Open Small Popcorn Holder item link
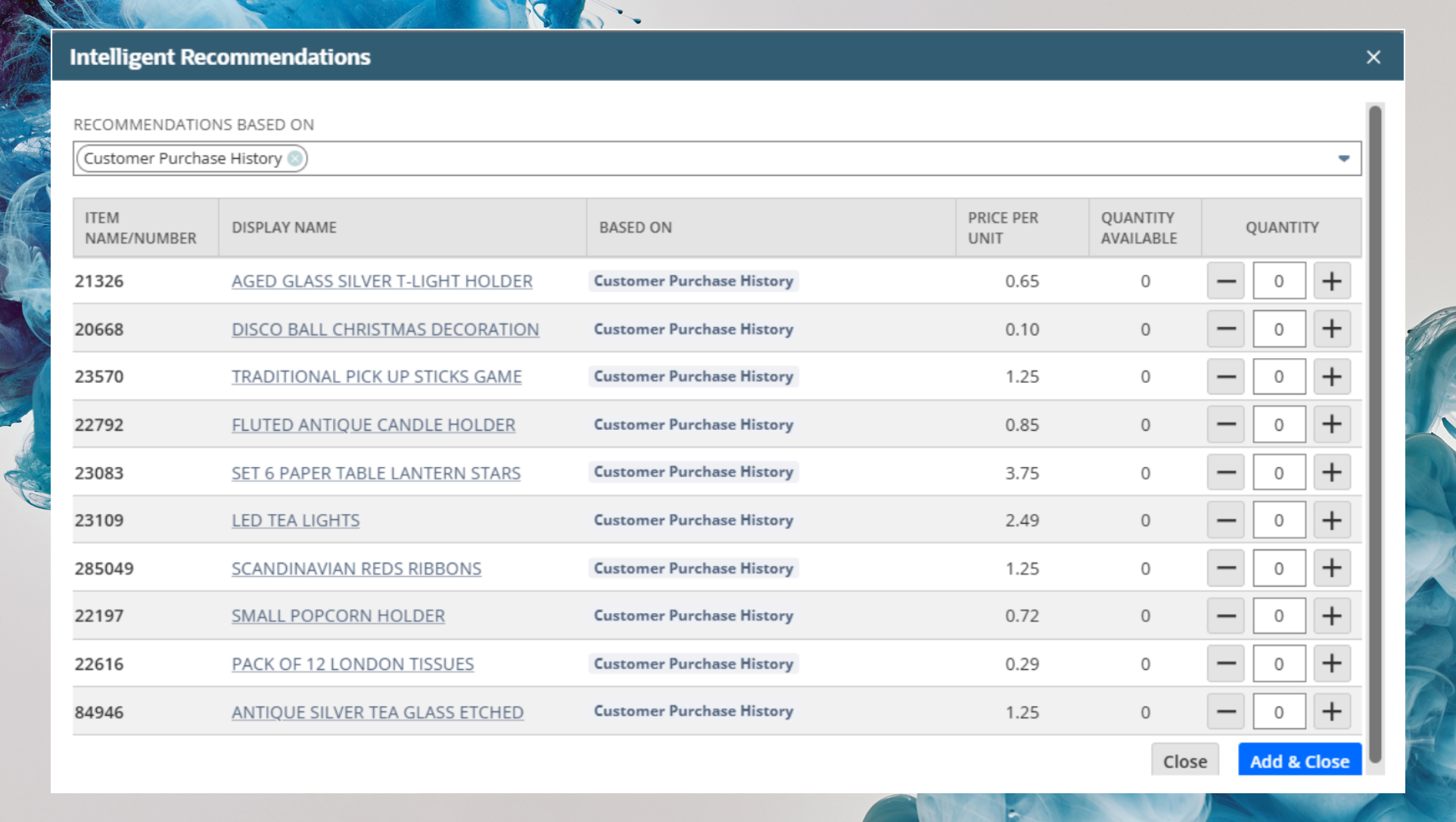Image resolution: width=1456 pixels, height=822 pixels. 338,615
